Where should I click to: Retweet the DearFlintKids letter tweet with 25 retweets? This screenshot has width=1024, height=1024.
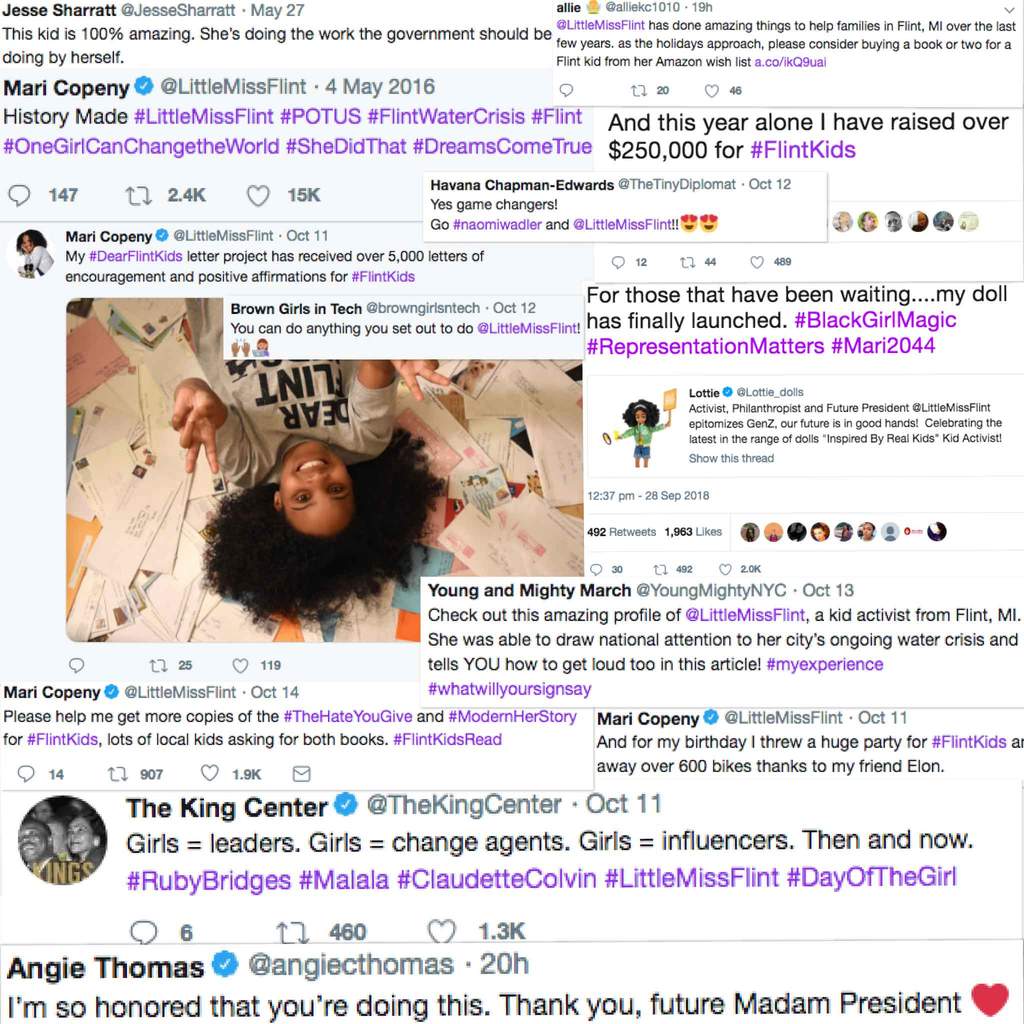point(158,665)
